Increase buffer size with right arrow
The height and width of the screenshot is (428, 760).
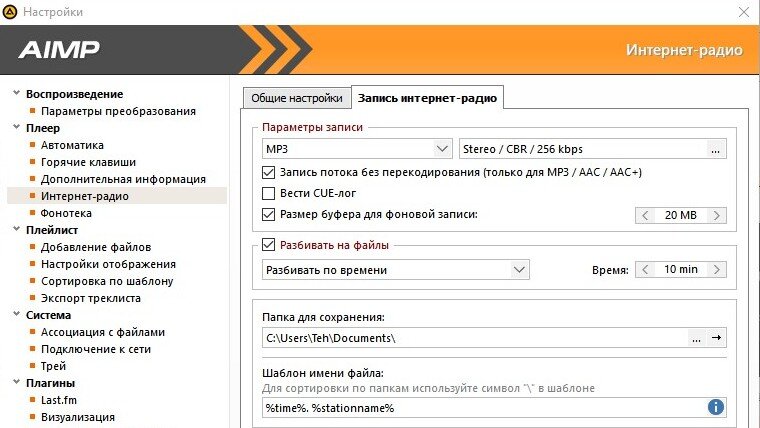[x=716, y=215]
